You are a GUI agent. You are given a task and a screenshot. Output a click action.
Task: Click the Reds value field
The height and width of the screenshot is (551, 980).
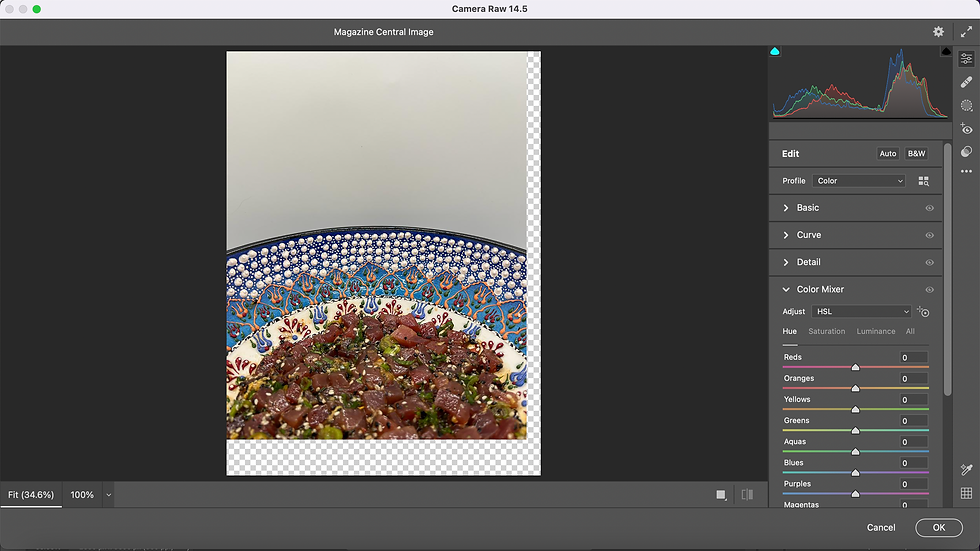pyautogui.click(x=914, y=357)
